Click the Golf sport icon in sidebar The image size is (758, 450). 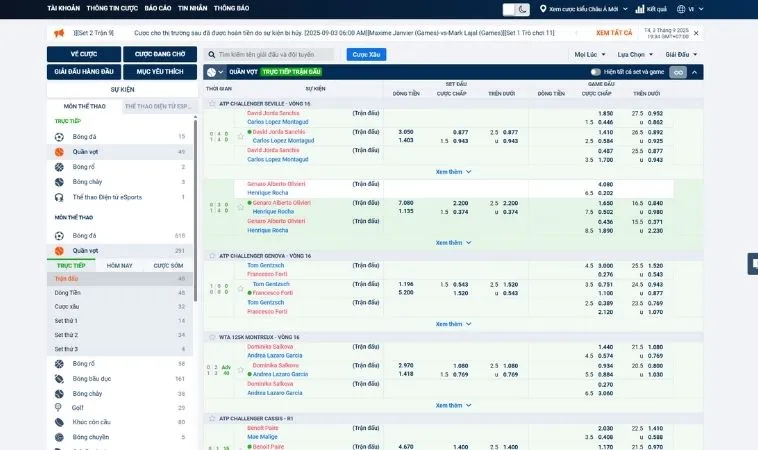[60, 407]
